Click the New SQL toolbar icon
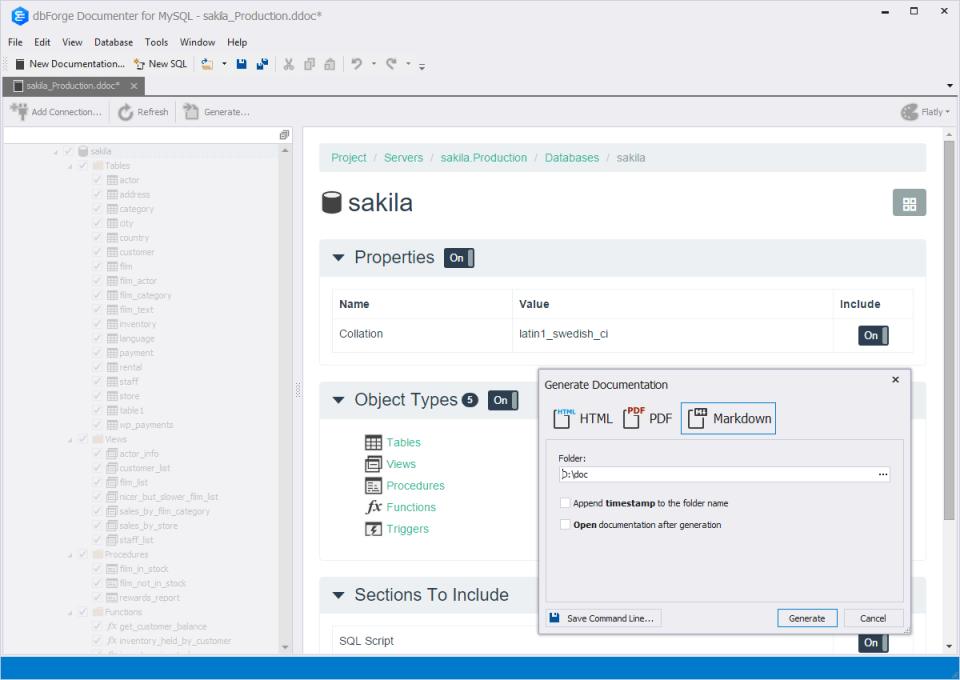 (x=139, y=63)
